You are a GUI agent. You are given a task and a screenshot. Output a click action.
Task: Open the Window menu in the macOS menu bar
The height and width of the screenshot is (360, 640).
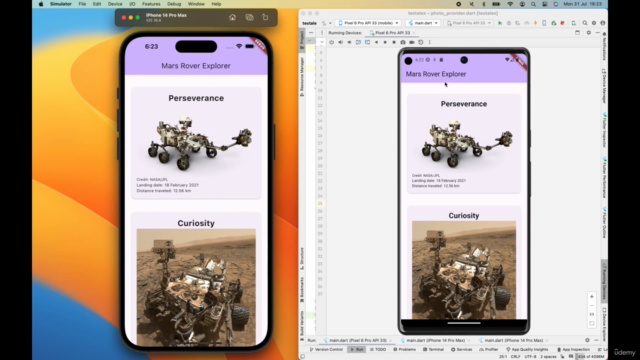coord(196,4)
